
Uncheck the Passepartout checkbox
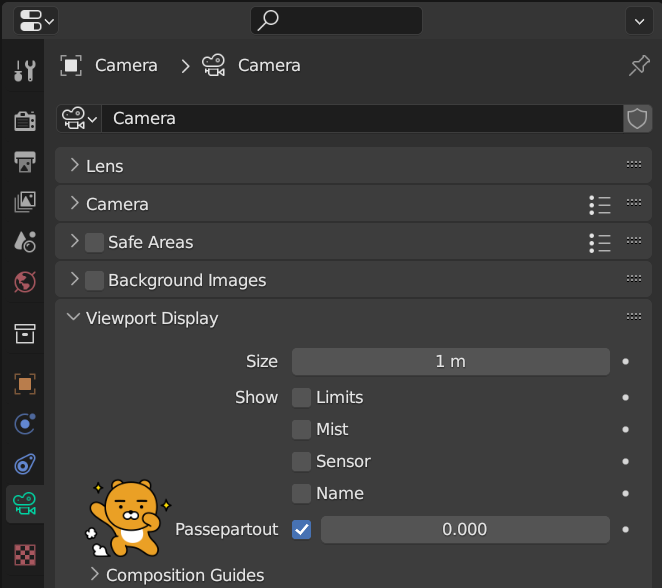[301, 530]
